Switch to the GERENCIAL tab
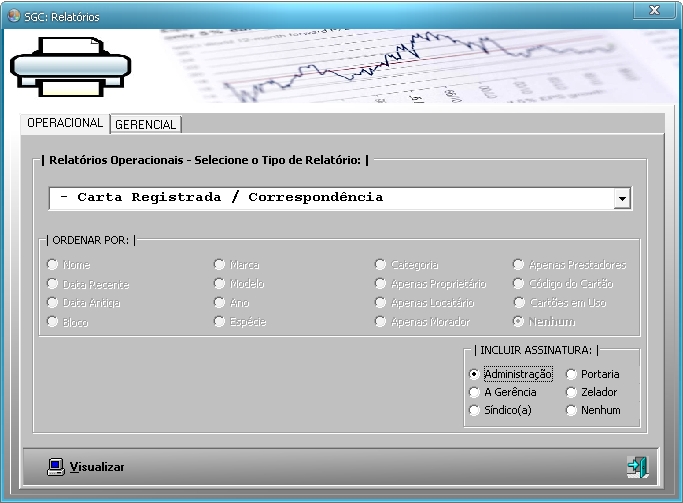Image resolution: width=683 pixels, height=503 pixels. [x=146, y=124]
